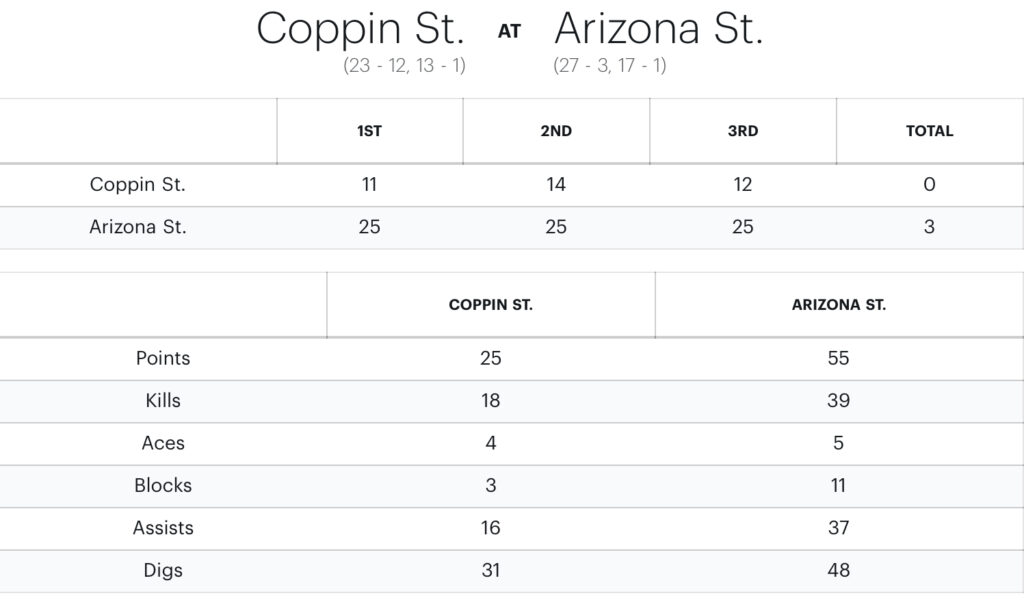Select the ARIZONA ST. stats column header

(838, 305)
